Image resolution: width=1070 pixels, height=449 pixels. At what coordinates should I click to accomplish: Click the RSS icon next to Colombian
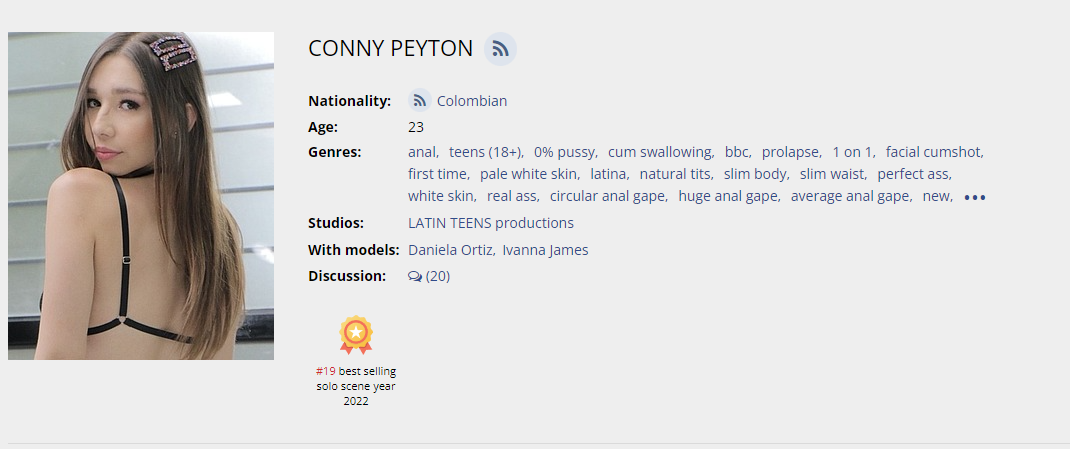pyautogui.click(x=420, y=101)
